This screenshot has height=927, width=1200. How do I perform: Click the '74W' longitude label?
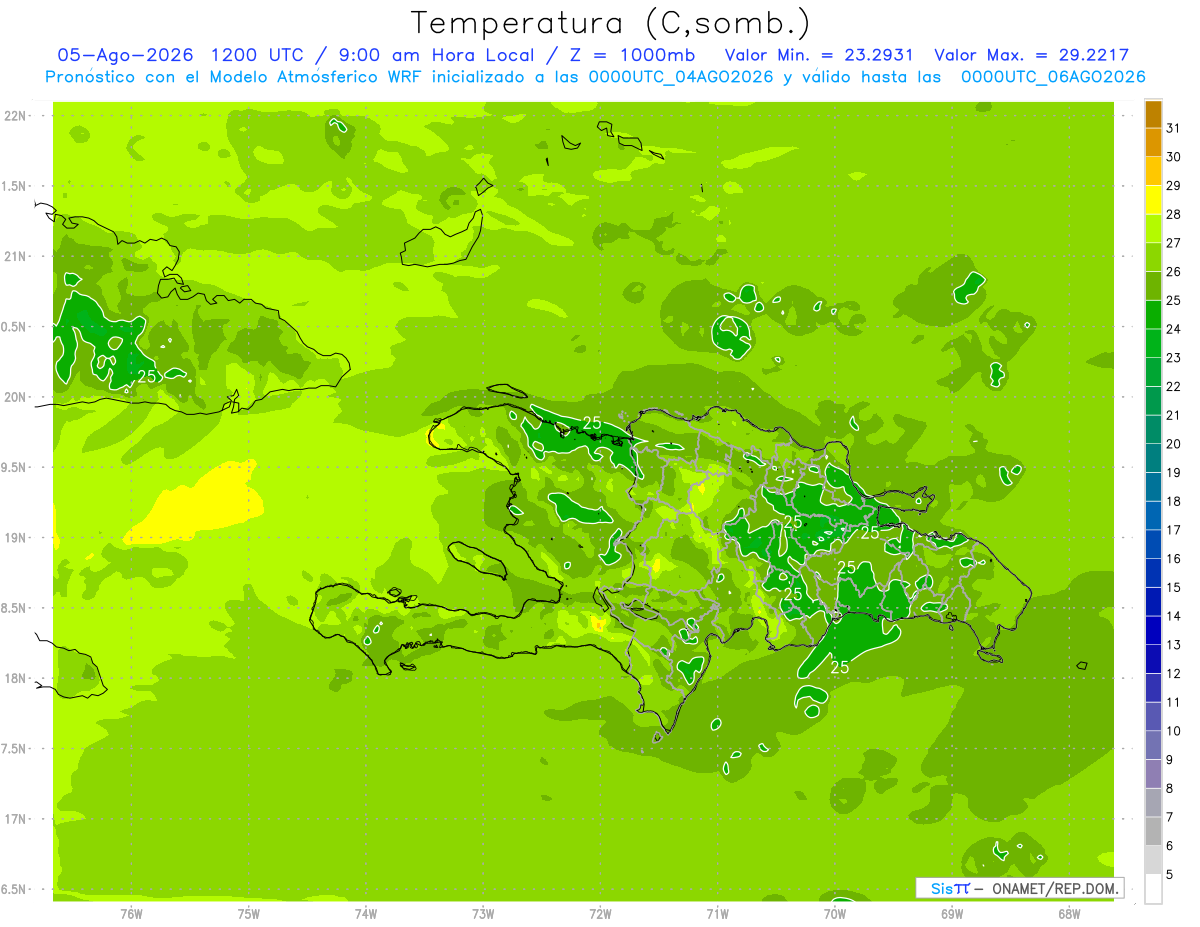tap(366, 913)
